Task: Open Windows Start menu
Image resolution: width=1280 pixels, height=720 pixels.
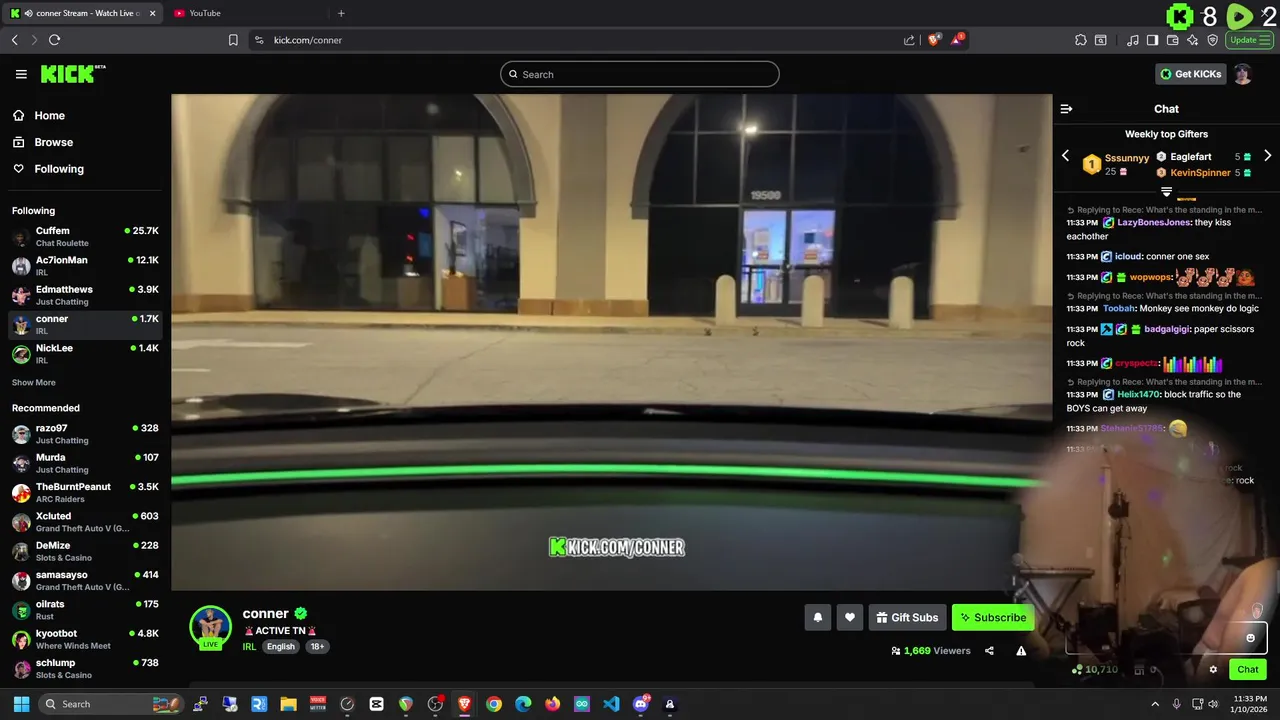Action: (x=21, y=704)
